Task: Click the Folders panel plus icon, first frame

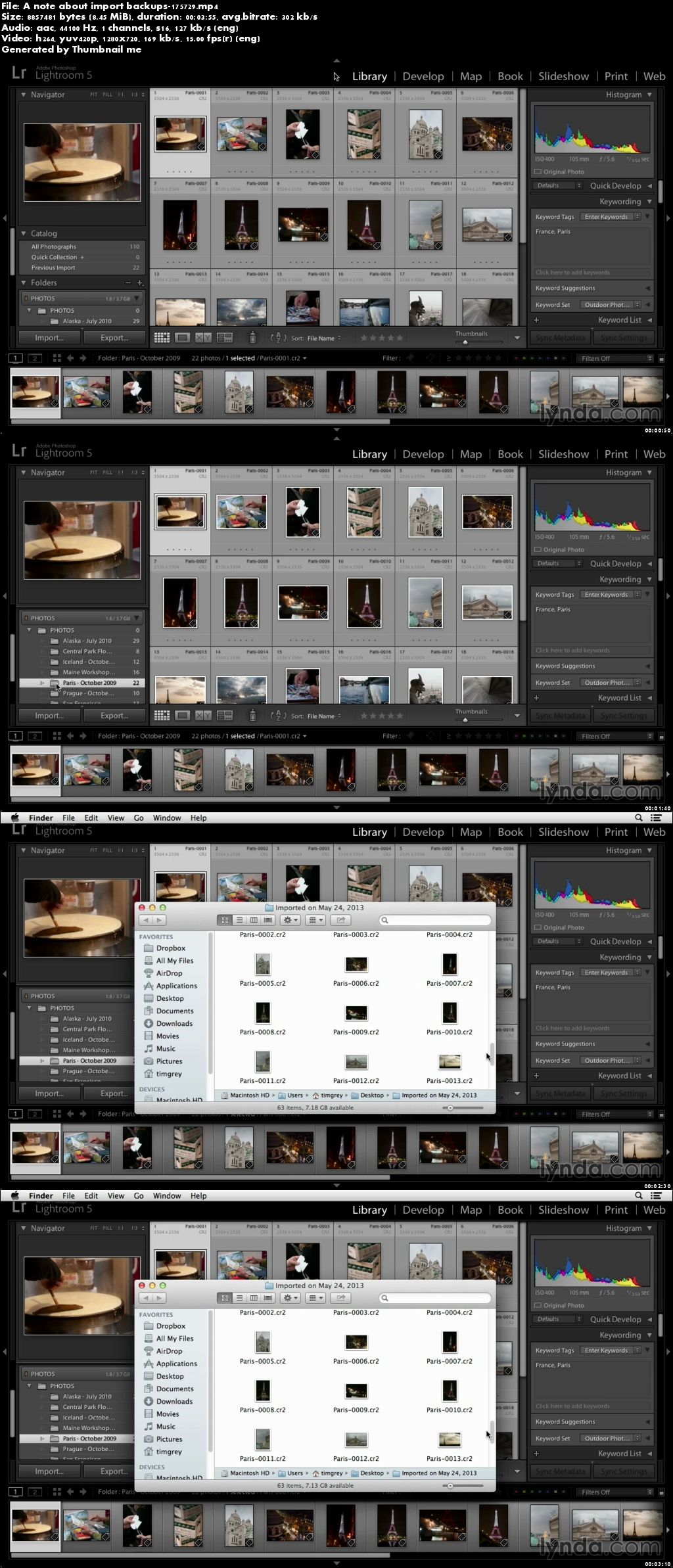Action: point(140,283)
